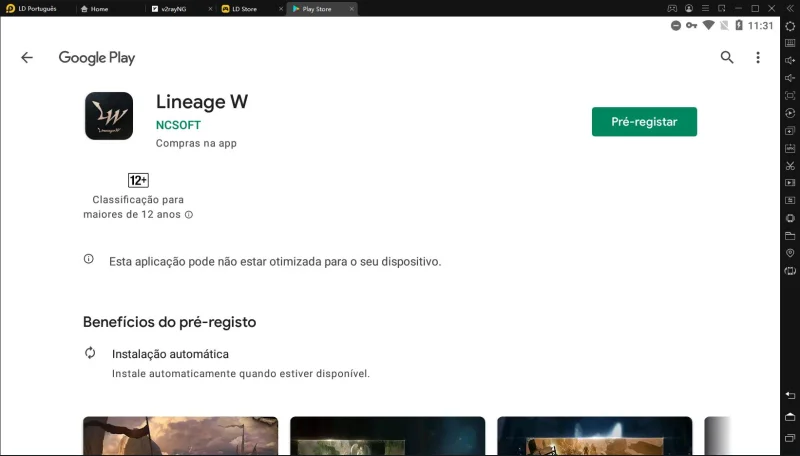Close the LD Store tab
Screen dimensions: 800x456
281,9
